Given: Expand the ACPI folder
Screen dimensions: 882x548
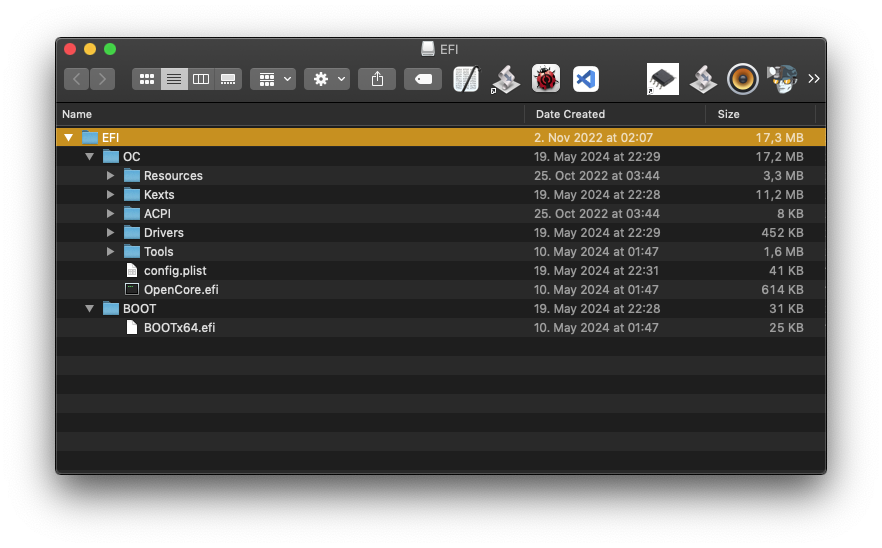Looking at the screenshot, I should coord(110,214).
